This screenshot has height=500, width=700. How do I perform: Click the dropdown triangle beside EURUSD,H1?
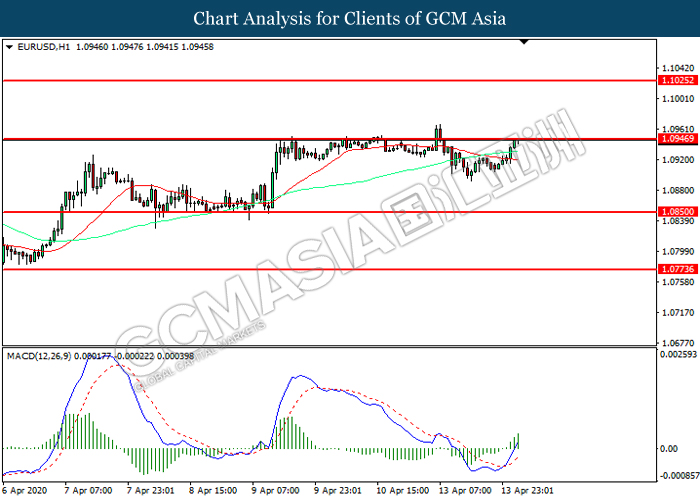tap(9, 47)
